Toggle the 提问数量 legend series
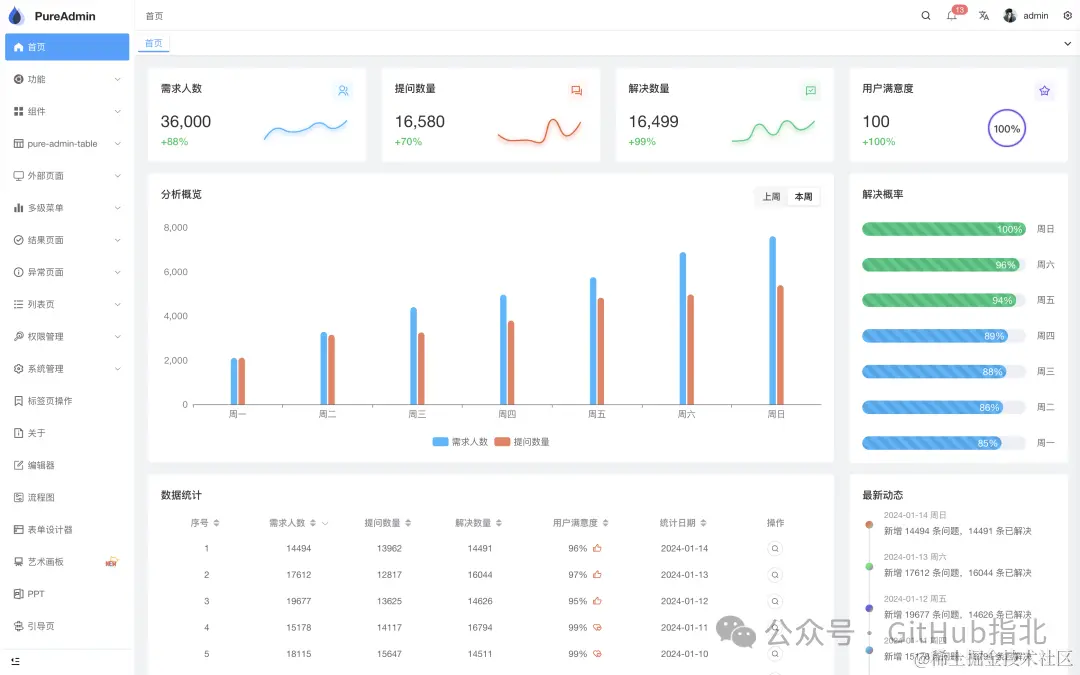Viewport: 1080px width, 675px height. pyautogui.click(x=521, y=442)
